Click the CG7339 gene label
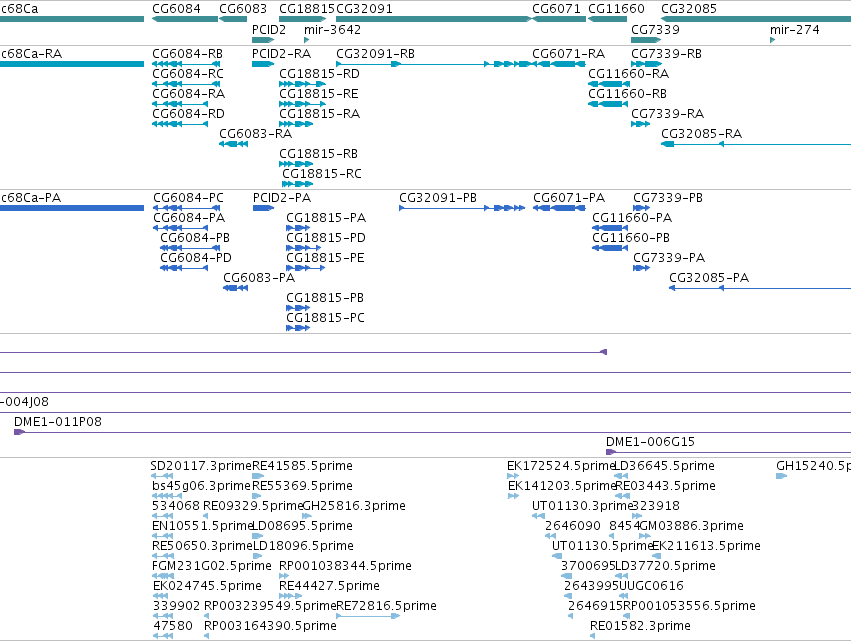 [655, 29]
